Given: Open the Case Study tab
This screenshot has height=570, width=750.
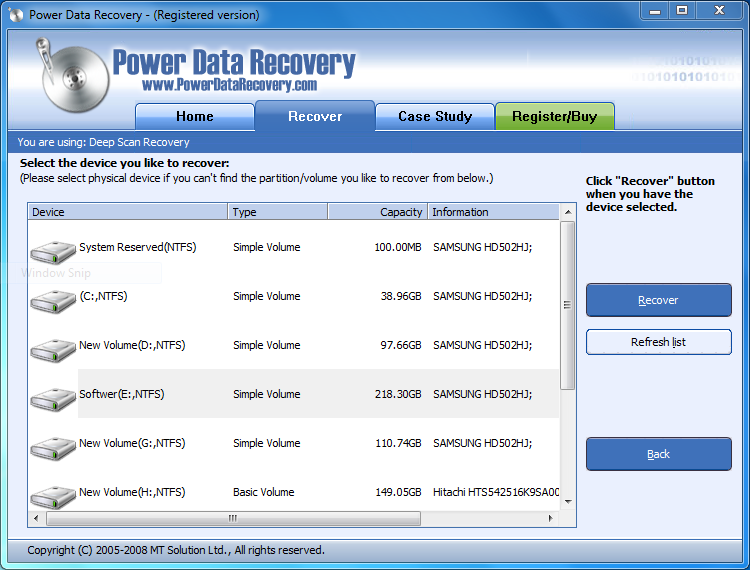Looking at the screenshot, I should point(435,116).
